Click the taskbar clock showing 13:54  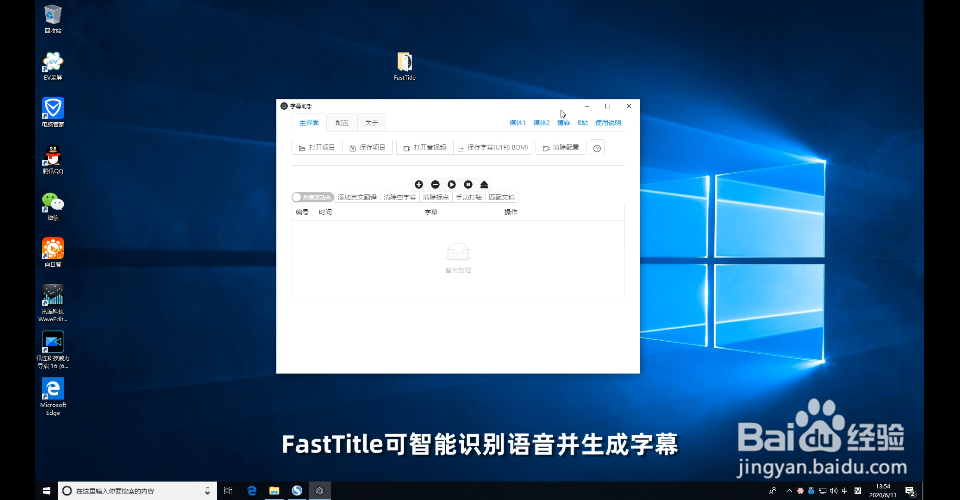pyautogui.click(x=883, y=491)
